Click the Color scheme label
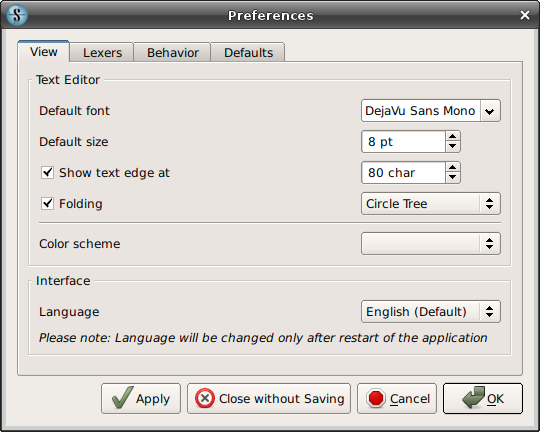This screenshot has width=540, height=432. click(80, 244)
